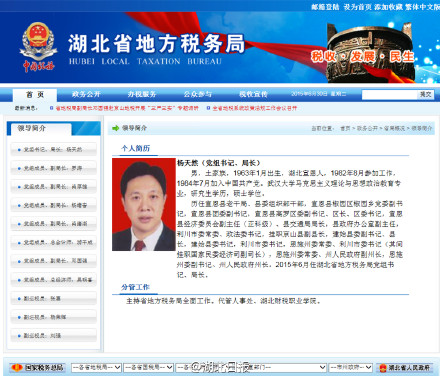
Task: Expand the wide third footer dropdown
Action: [x=251, y=367]
